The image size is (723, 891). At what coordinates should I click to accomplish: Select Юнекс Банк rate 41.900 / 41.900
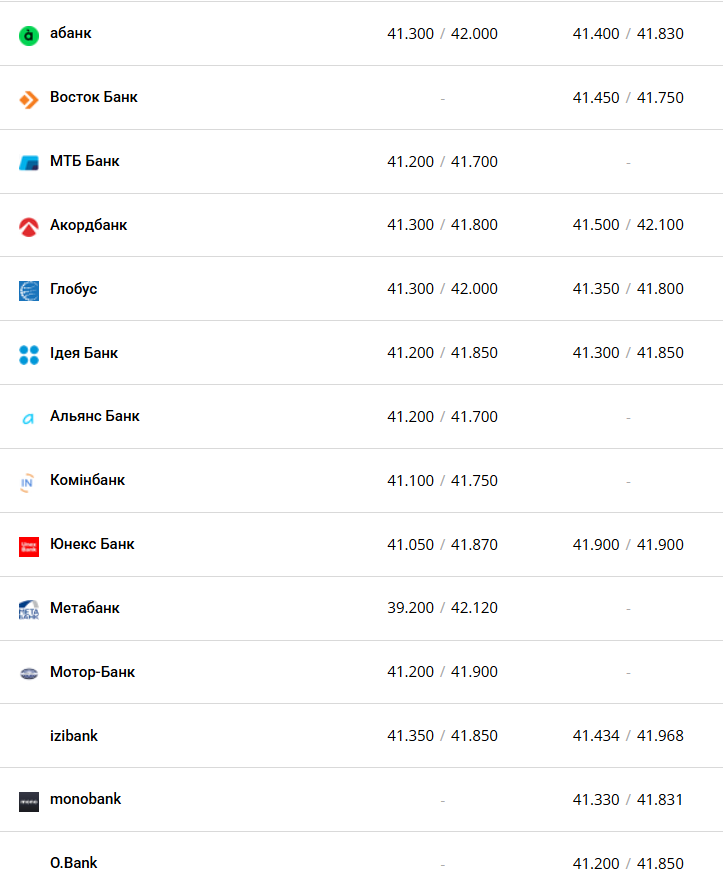click(628, 545)
